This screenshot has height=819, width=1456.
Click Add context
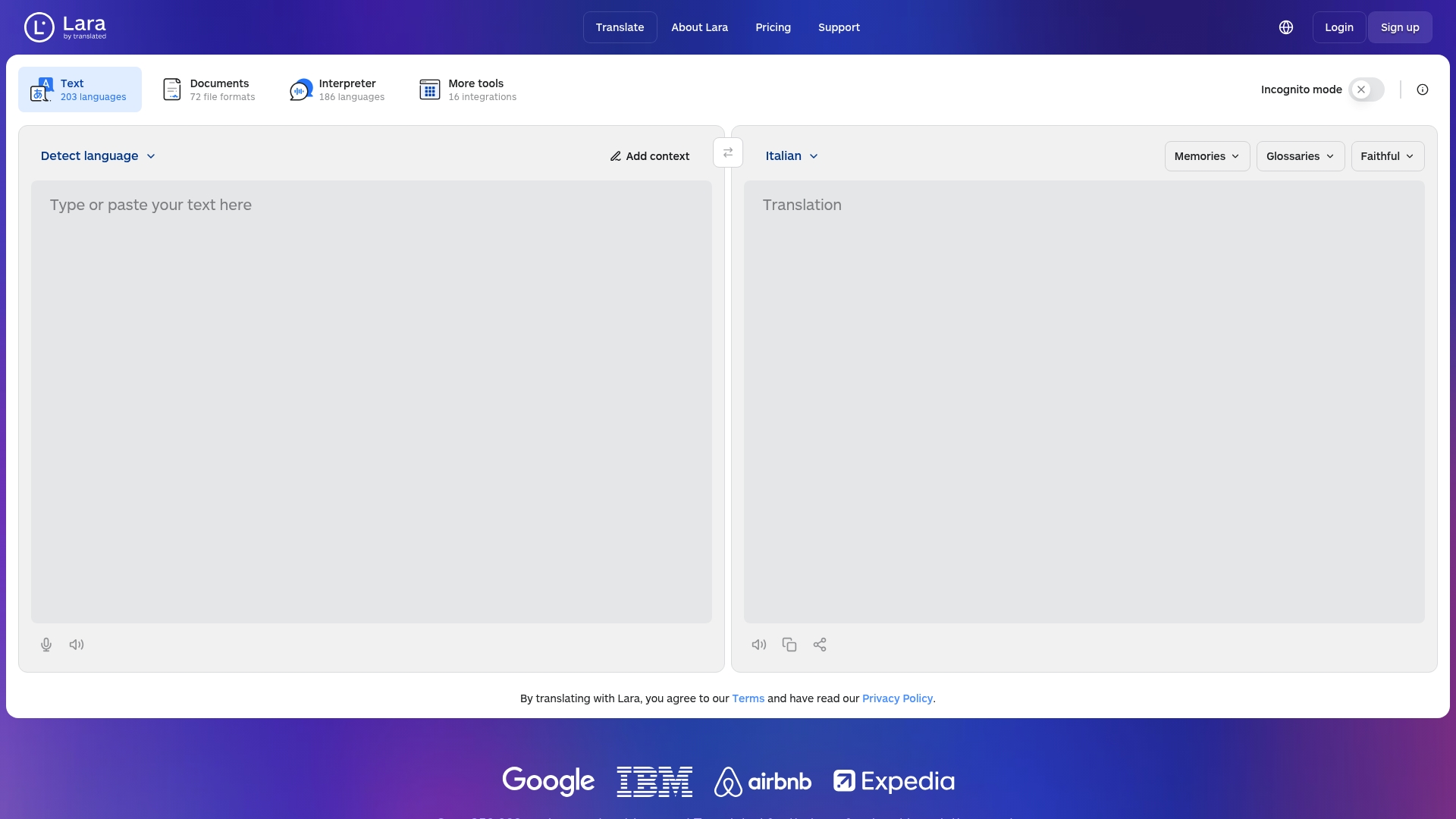[x=650, y=155]
